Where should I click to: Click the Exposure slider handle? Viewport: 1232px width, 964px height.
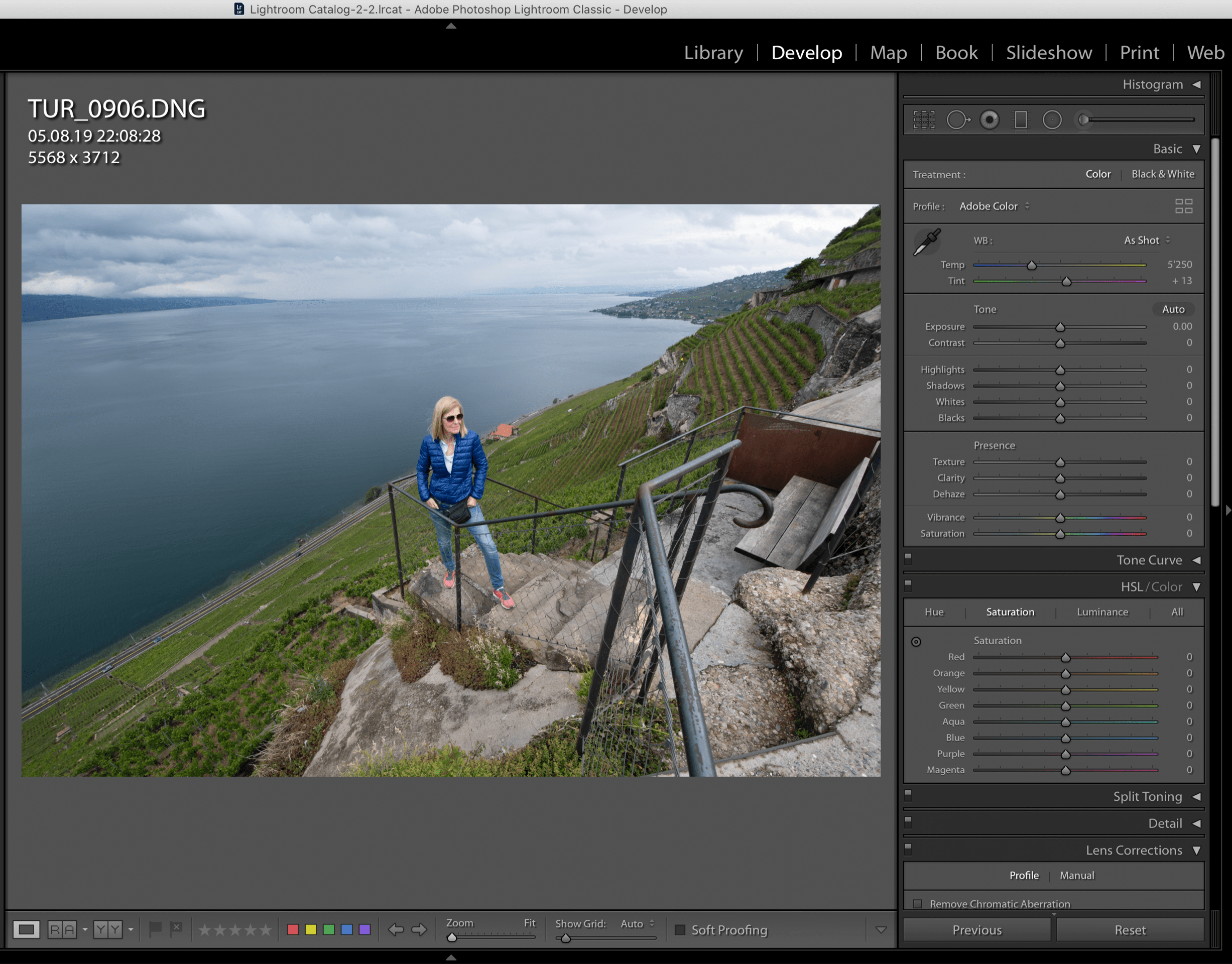click(1060, 327)
